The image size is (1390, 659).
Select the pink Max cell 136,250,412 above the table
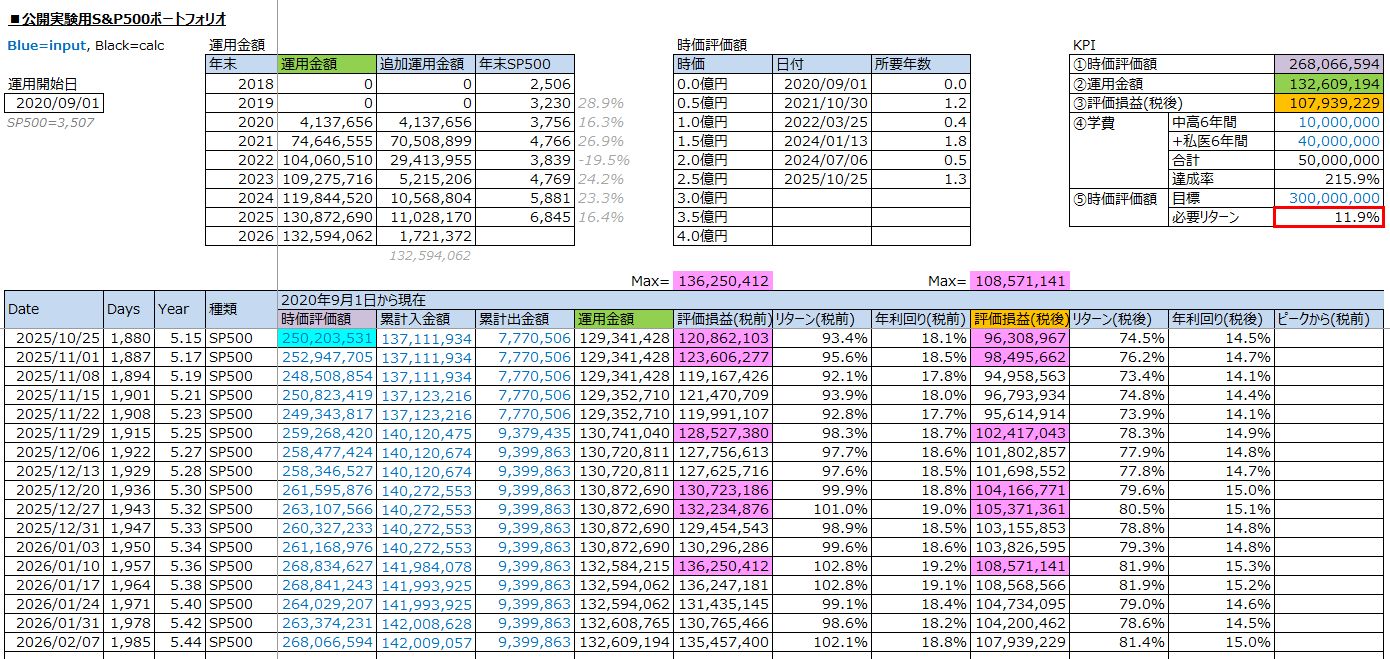click(721, 281)
